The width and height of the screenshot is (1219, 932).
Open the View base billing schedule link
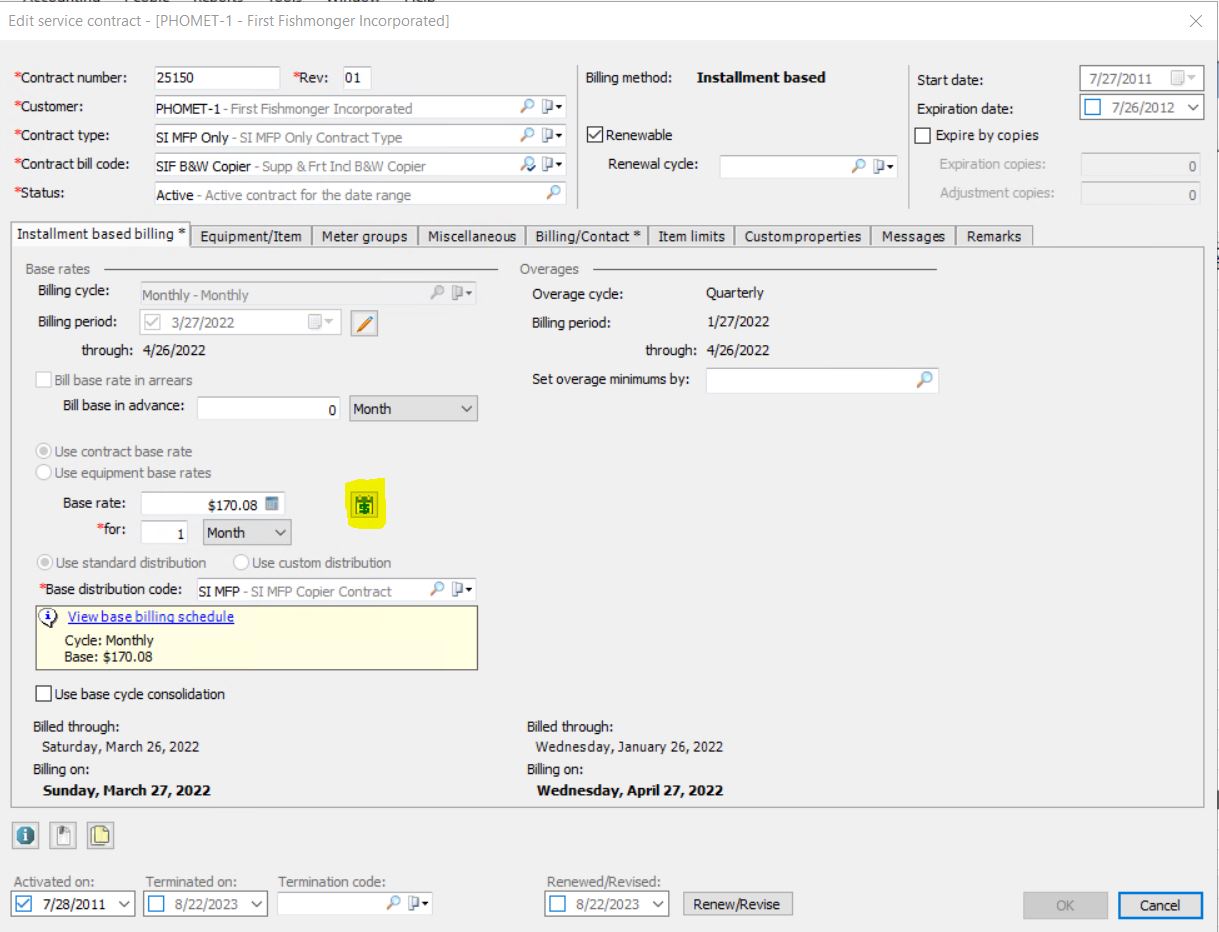coord(151,617)
